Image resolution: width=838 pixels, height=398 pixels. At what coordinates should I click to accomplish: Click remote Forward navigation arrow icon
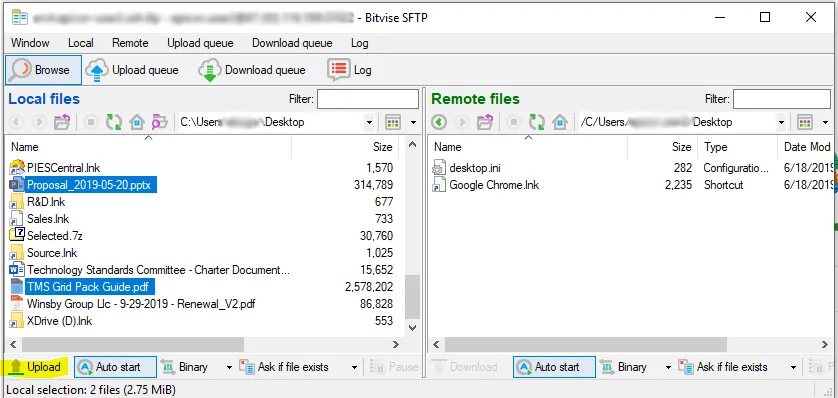pos(461,122)
